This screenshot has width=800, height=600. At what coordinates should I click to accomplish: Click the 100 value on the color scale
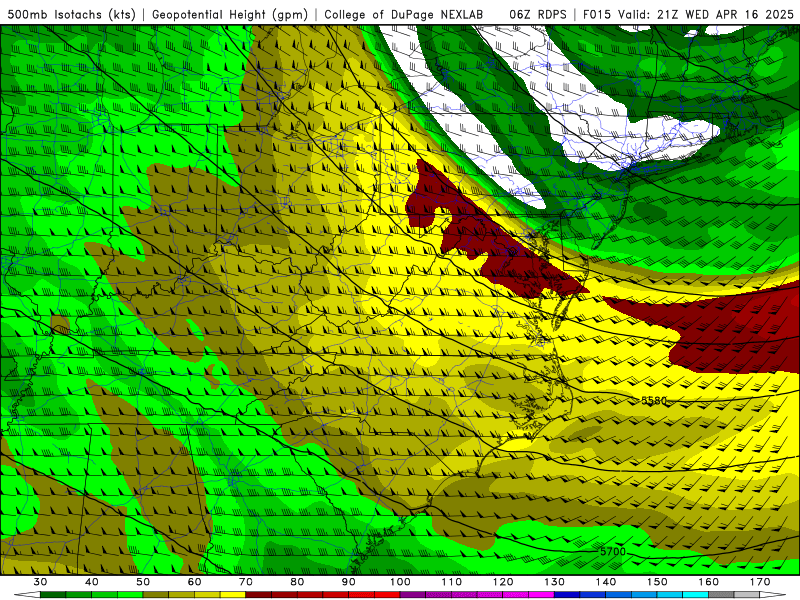tap(400, 582)
